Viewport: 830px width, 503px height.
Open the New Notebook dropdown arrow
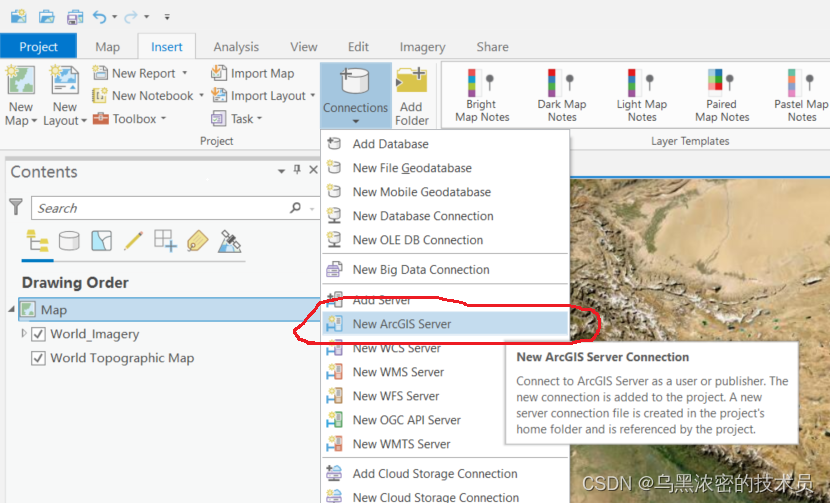pos(202,96)
